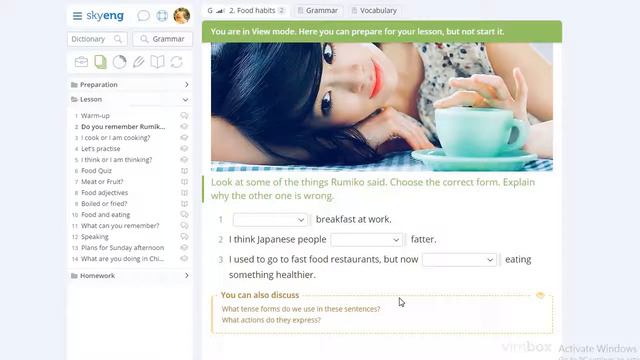Switch to the Grammar tab

point(318,11)
